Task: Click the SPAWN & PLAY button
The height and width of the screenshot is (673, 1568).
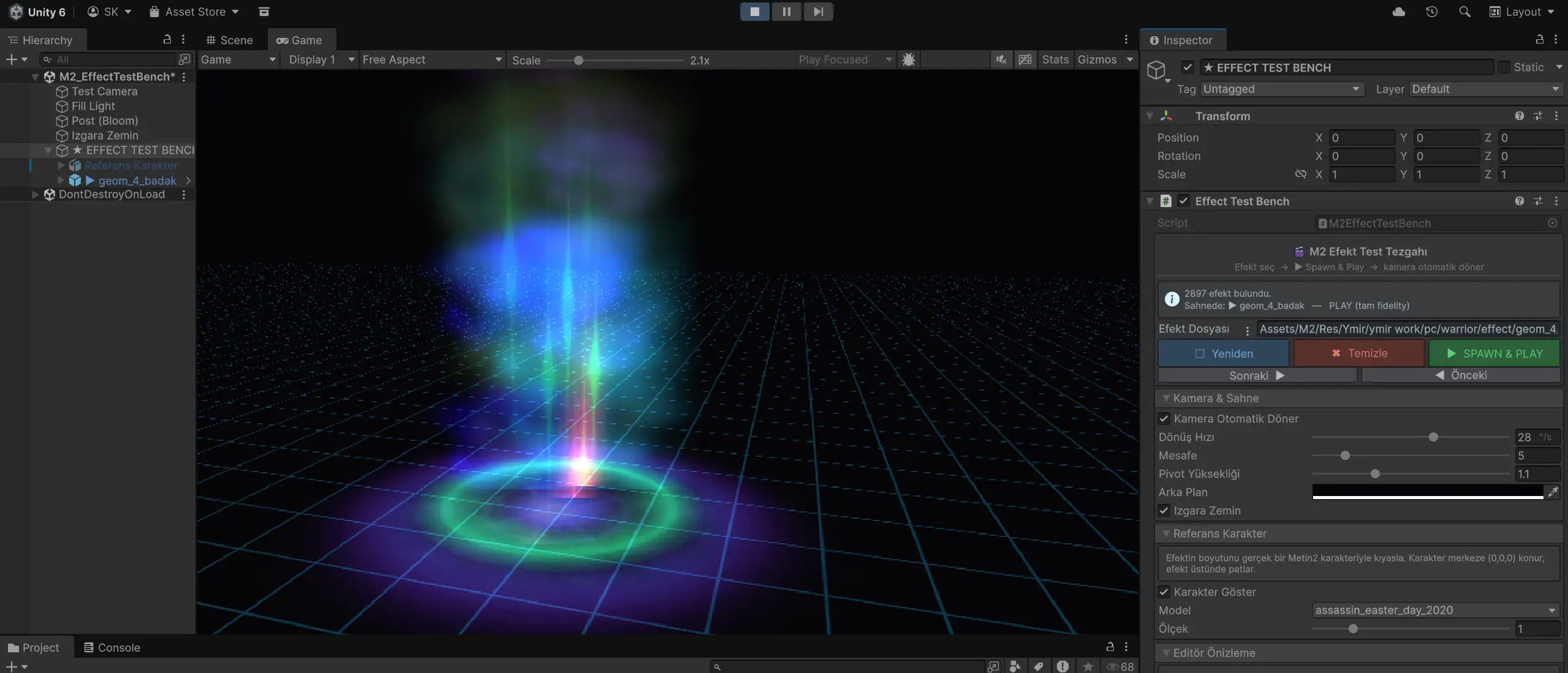Action: 1494,353
